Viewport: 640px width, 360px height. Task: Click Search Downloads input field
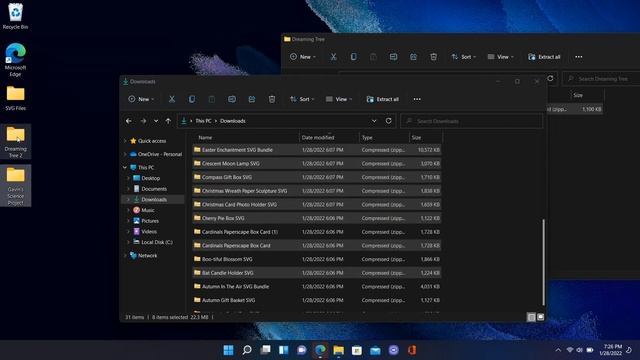pyautogui.click(x=472, y=121)
